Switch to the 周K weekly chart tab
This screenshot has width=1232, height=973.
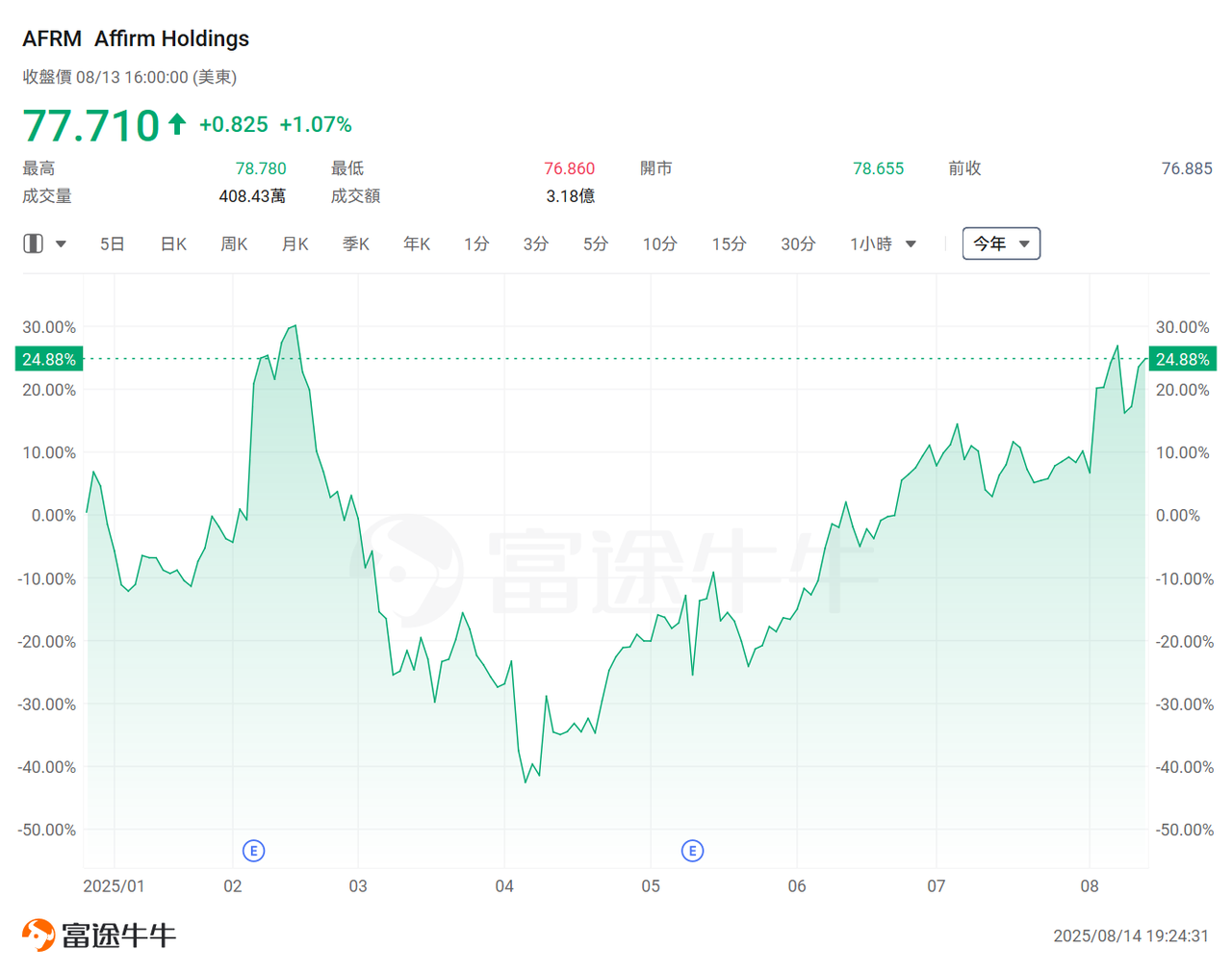[234, 243]
